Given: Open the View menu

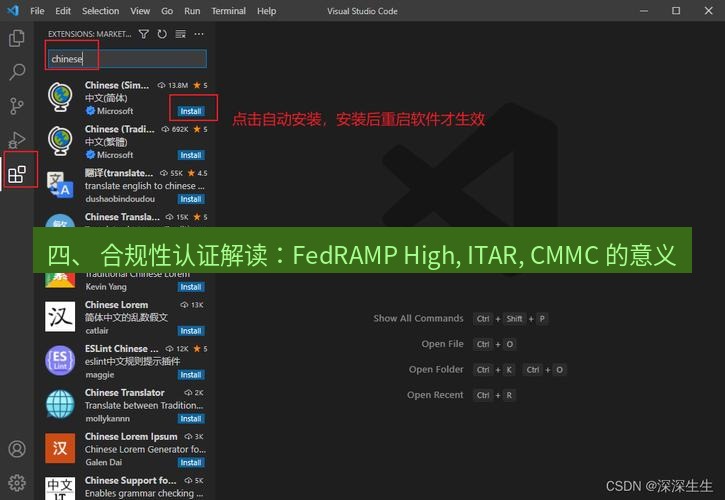Looking at the screenshot, I should click(140, 11).
